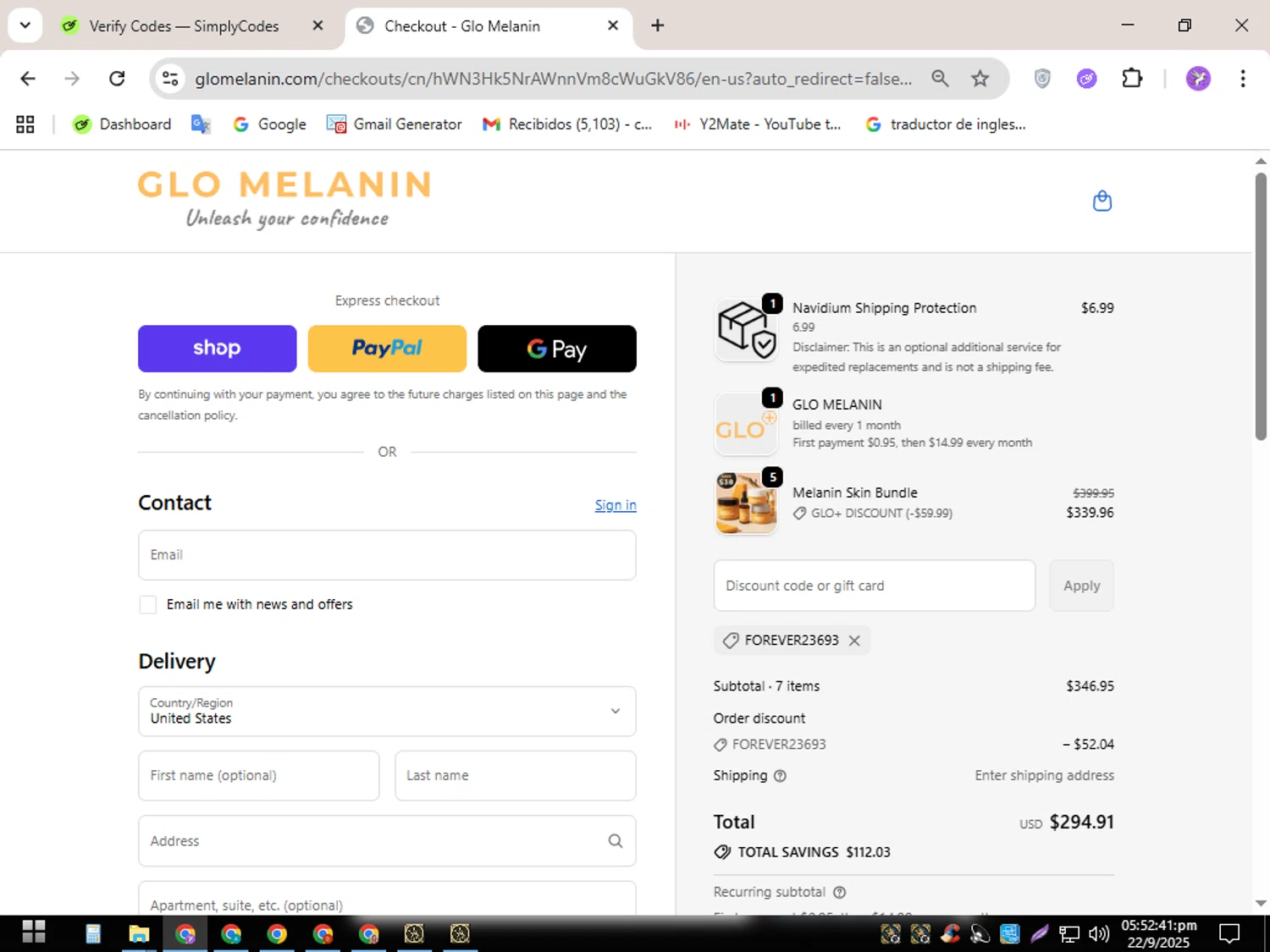This screenshot has height=952, width=1270.
Task: Click the zoom magnifier icon in address bar
Action: pyautogui.click(x=940, y=79)
